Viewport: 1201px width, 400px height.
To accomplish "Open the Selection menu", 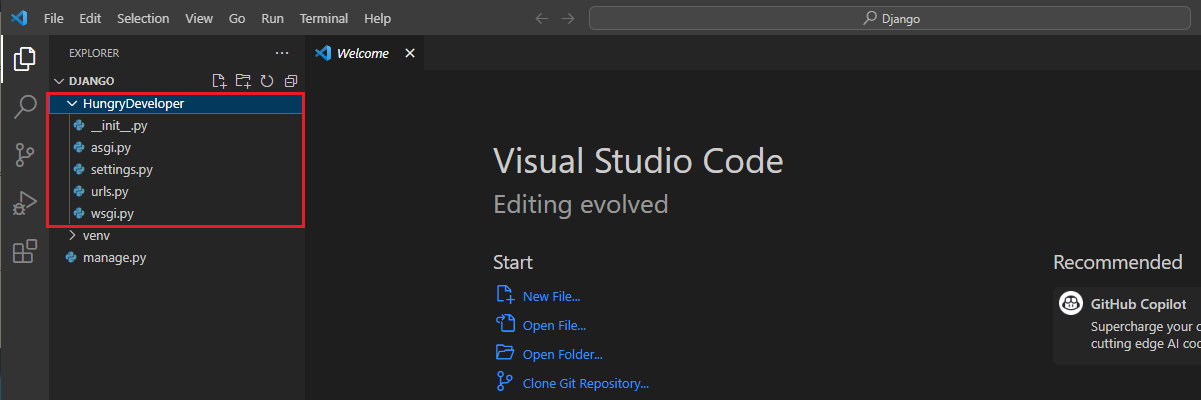I will point(143,18).
